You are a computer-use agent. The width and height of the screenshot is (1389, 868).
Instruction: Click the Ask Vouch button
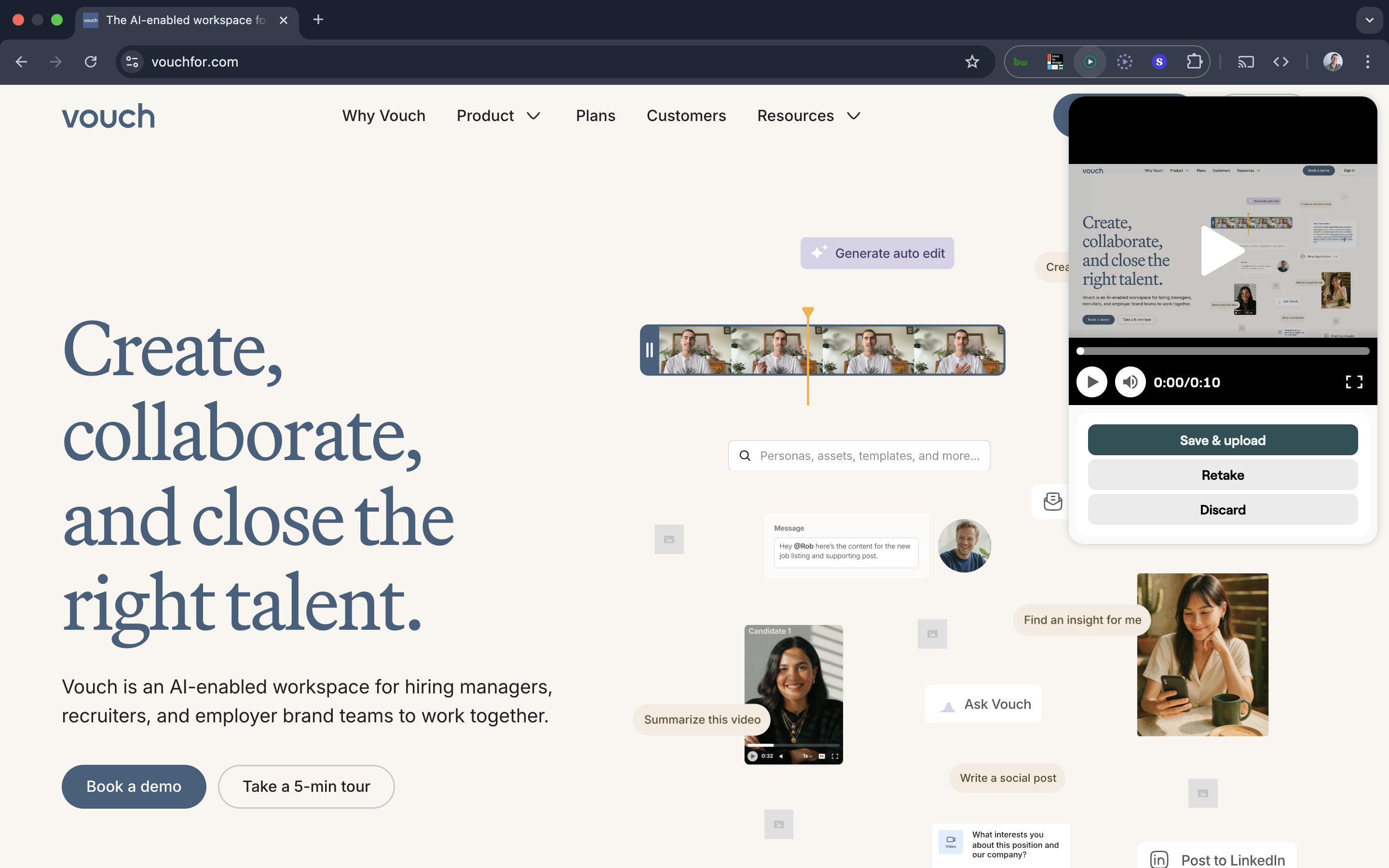pyautogui.click(x=982, y=704)
